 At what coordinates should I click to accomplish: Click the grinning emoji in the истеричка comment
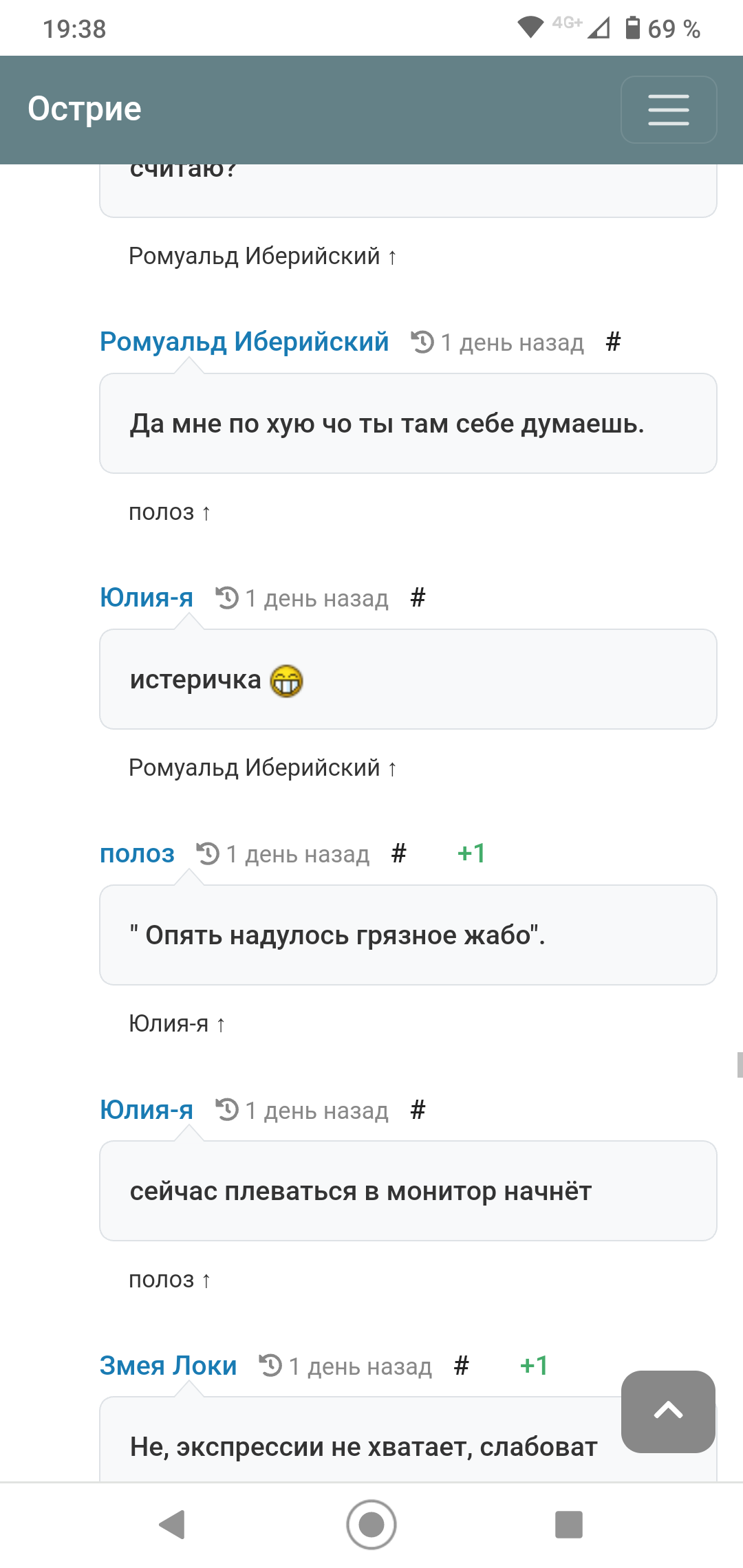coord(286,681)
